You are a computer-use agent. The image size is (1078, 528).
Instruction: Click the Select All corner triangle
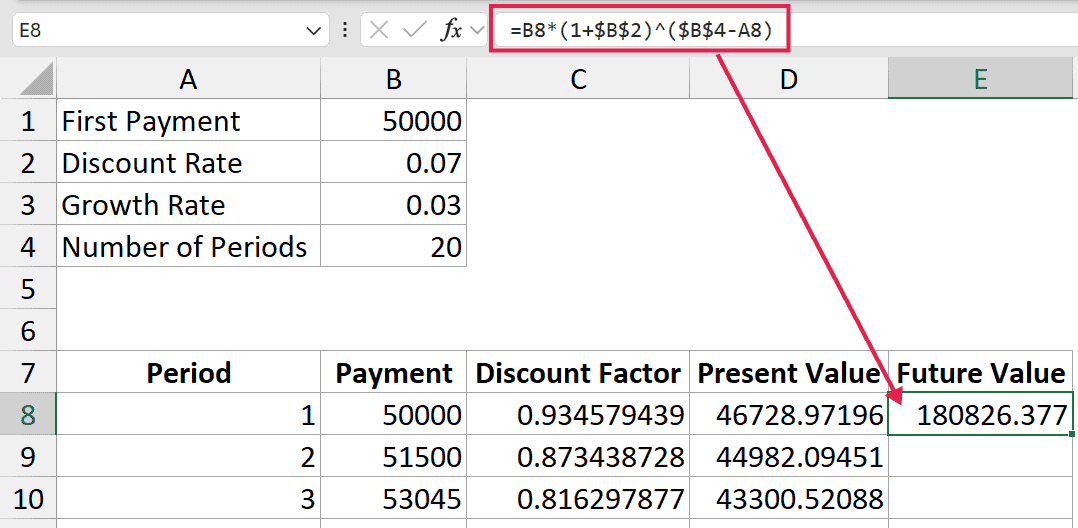[x=36, y=79]
